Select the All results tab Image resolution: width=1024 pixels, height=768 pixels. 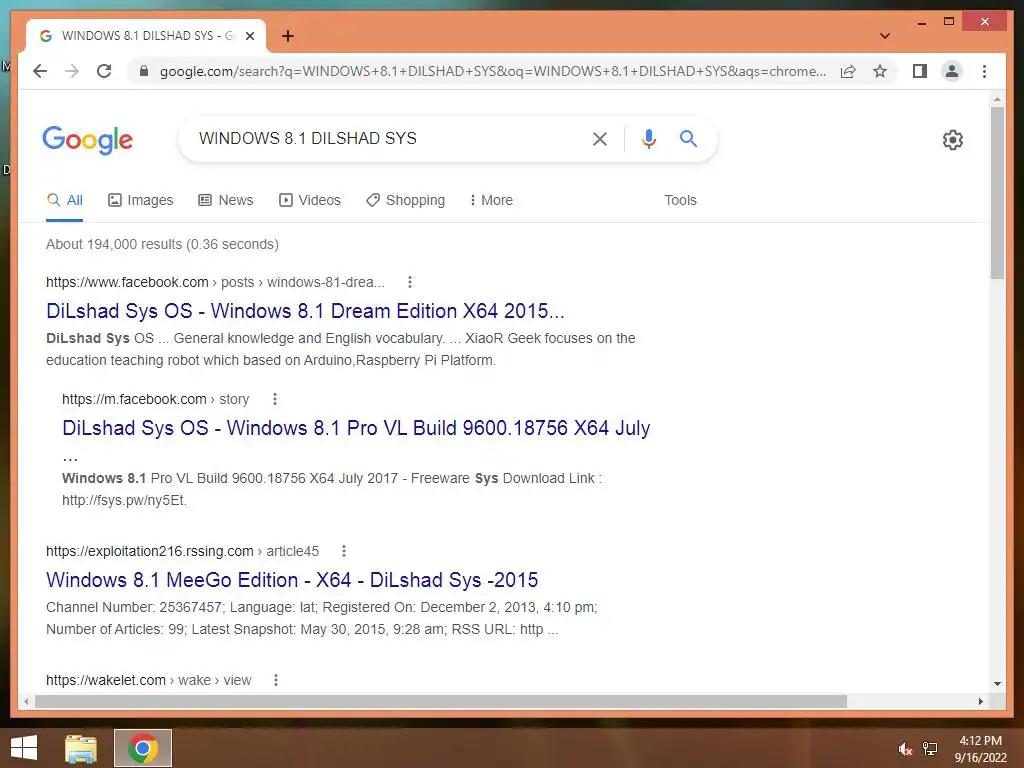65,200
